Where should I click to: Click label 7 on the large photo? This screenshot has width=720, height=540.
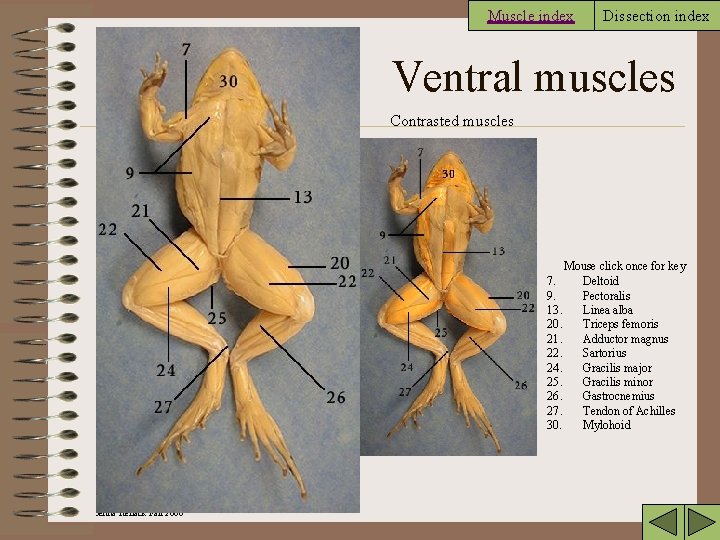[186, 50]
